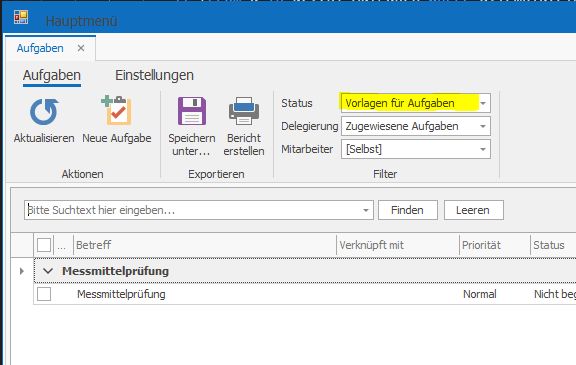
Task: Click the ellipsis column header
Action: click(x=62, y=245)
